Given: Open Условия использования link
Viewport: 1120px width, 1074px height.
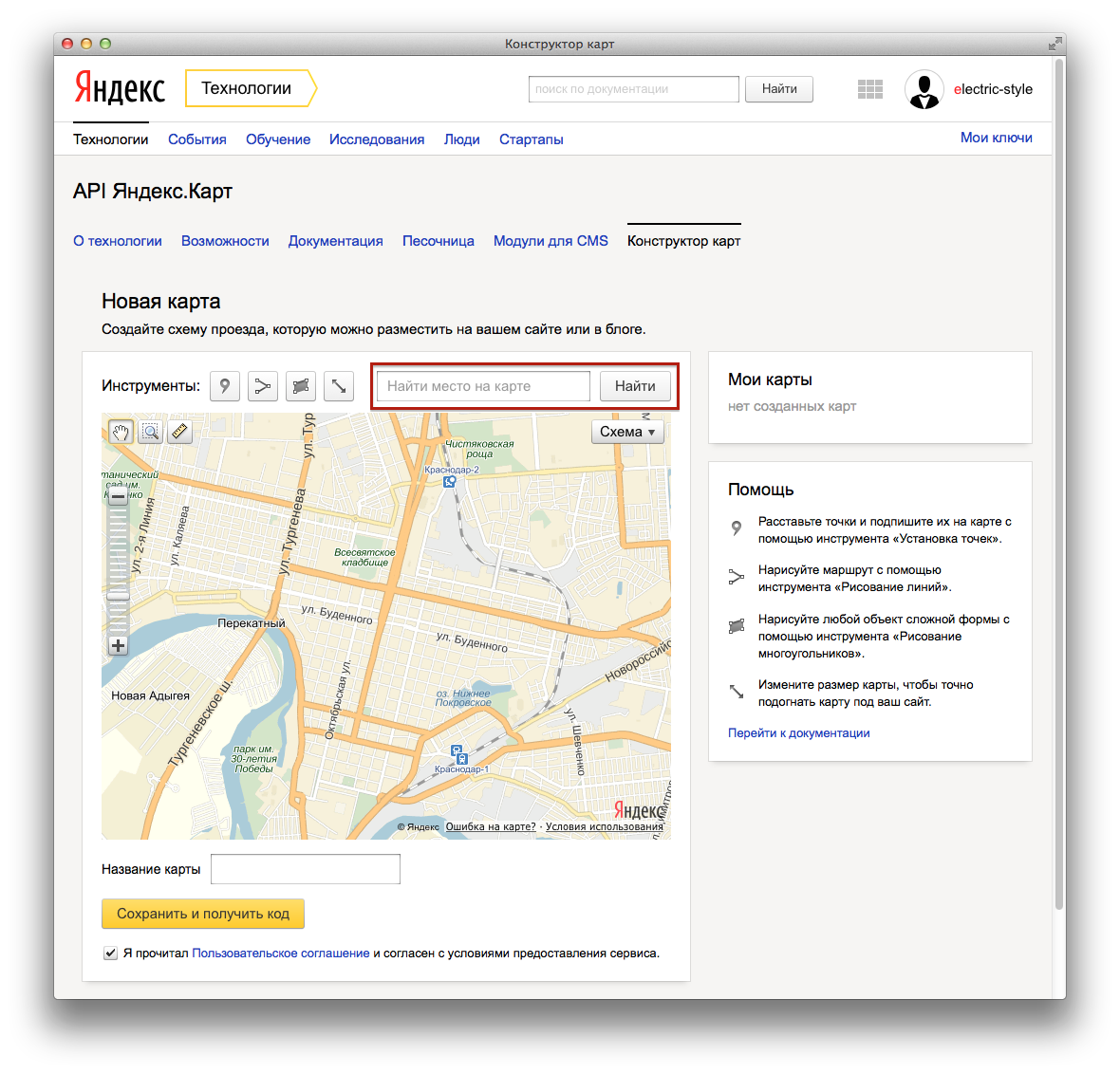Looking at the screenshot, I should point(605,826).
